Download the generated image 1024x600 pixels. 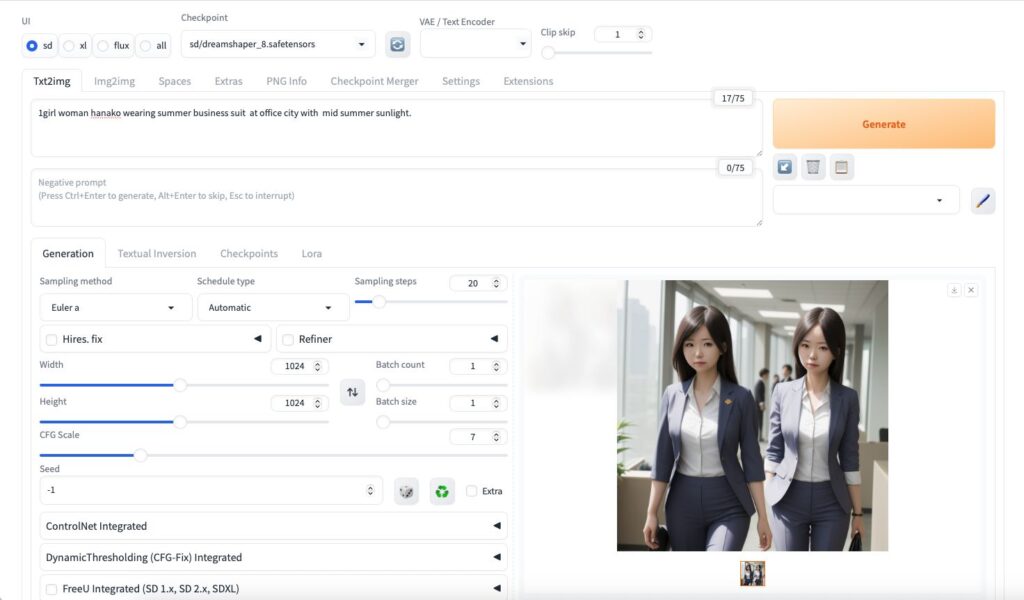[x=954, y=290]
